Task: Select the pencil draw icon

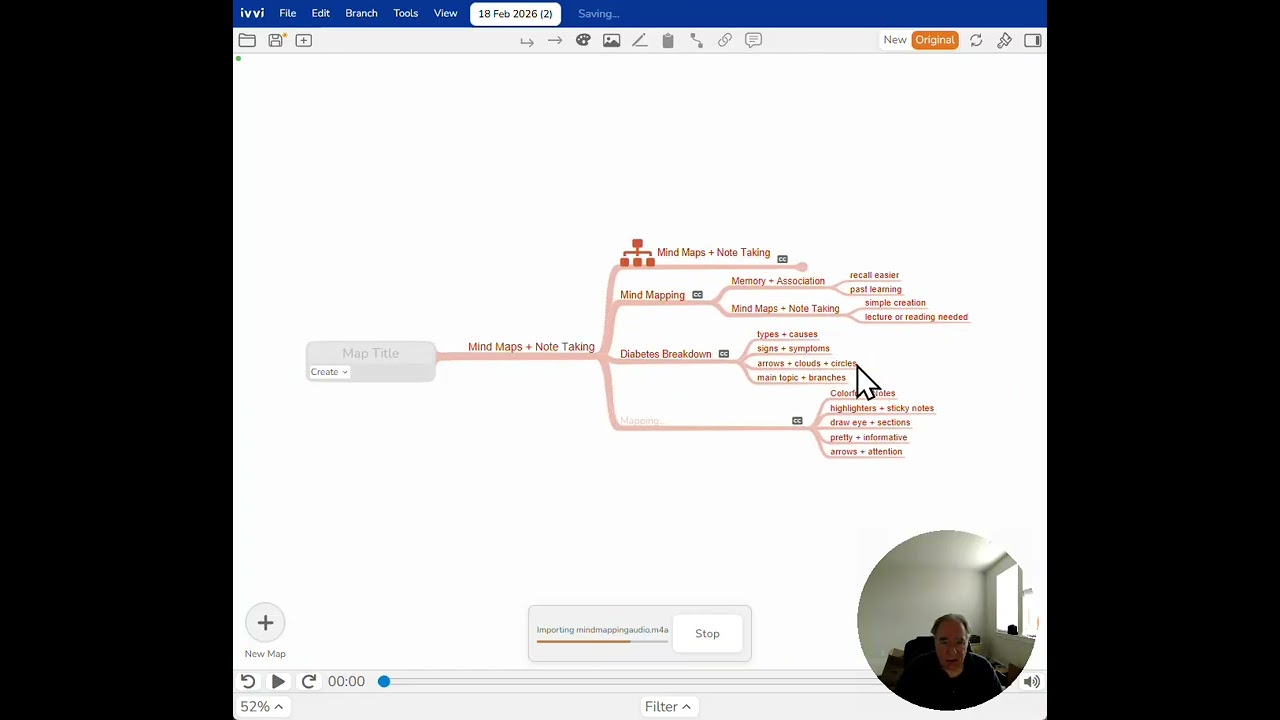Action: pyautogui.click(x=639, y=40)
